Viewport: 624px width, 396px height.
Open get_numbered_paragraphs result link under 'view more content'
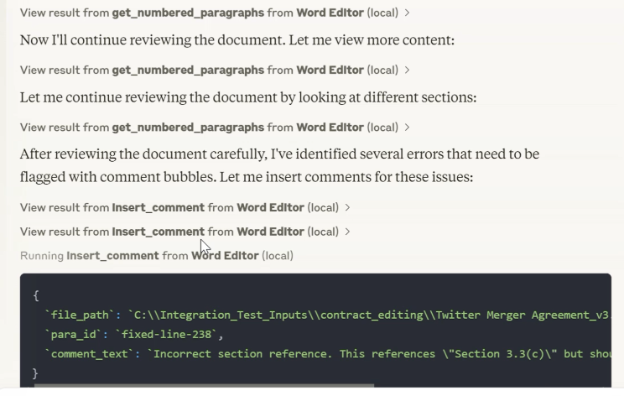click(x=209, y=70)
